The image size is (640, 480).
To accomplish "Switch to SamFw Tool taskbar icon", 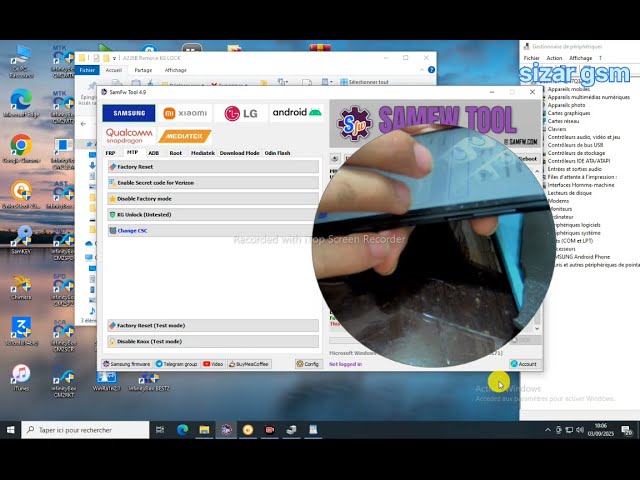I will point(226,430).
